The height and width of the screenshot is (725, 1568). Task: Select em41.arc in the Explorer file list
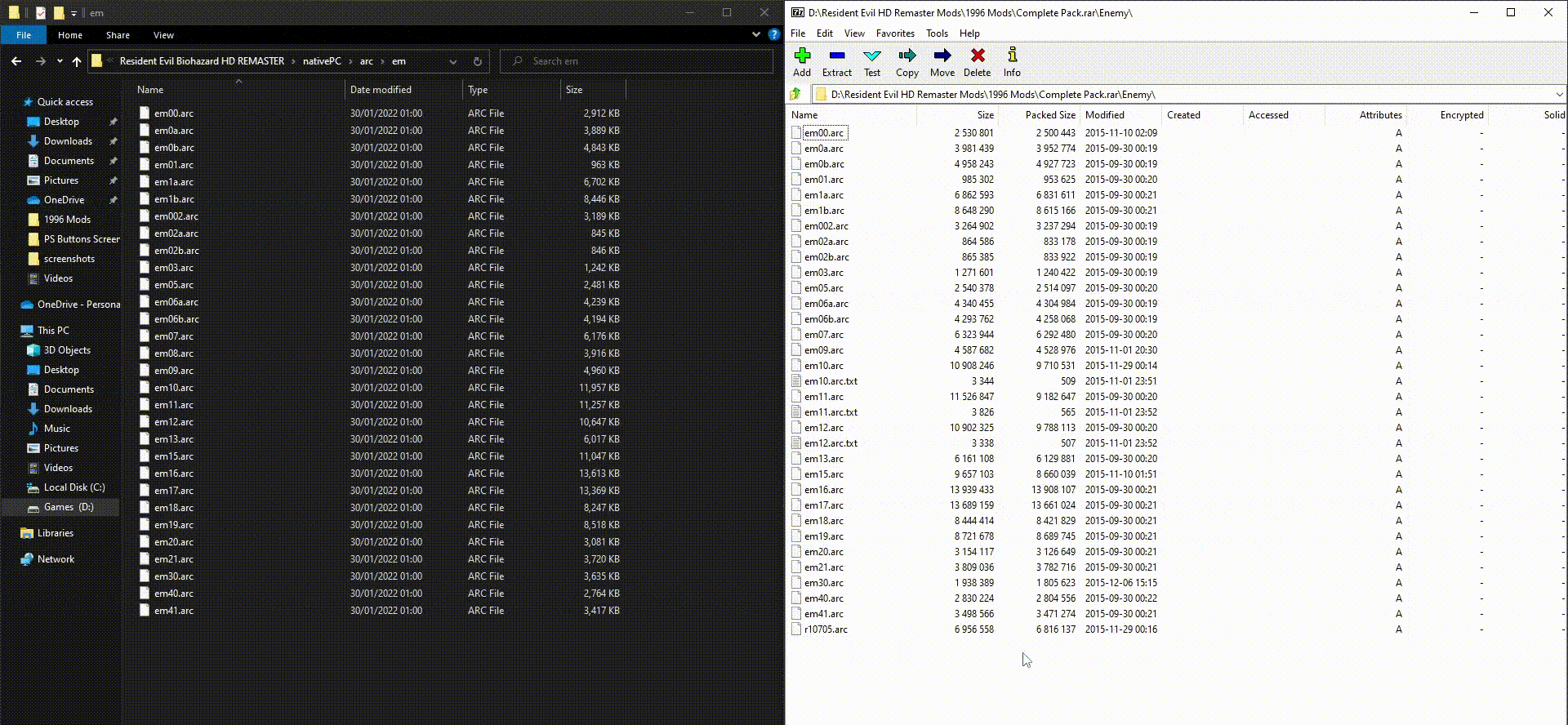[174, 611]
